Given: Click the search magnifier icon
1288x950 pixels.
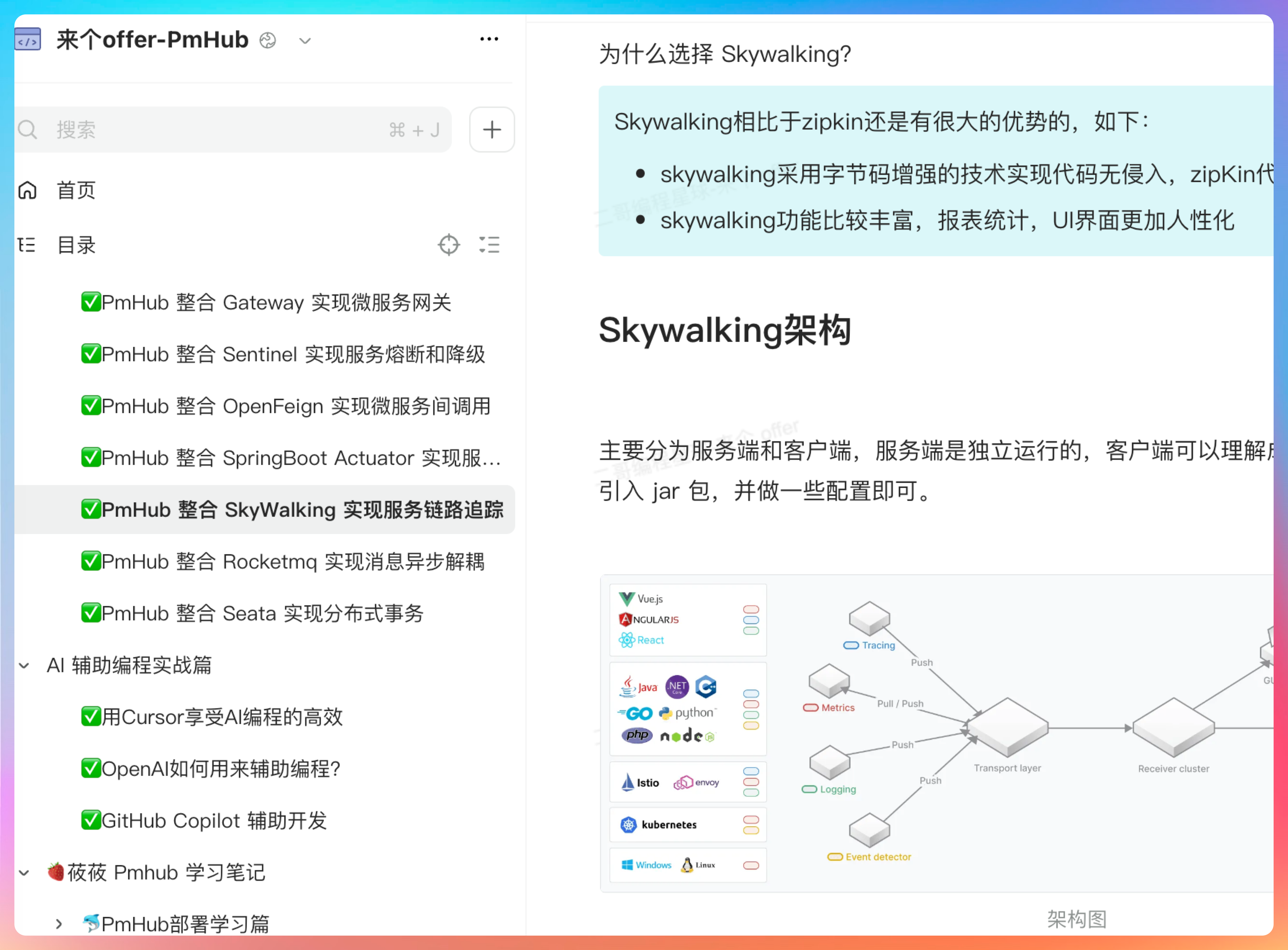Looking at the screenshot, I should tap(28, 130).
